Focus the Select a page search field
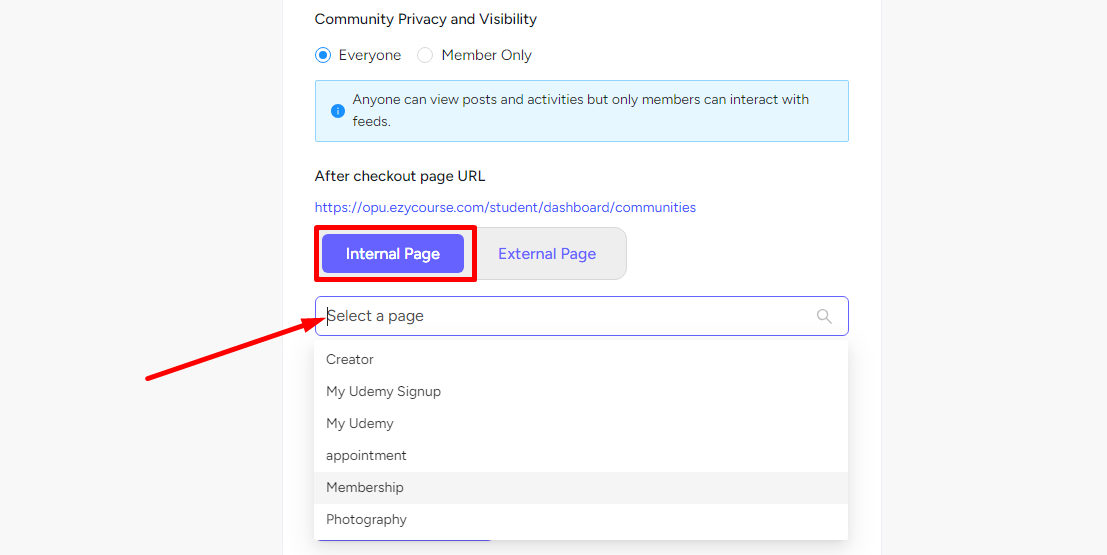This screenshot has width=1107, height=555. [x=582, y=316]
